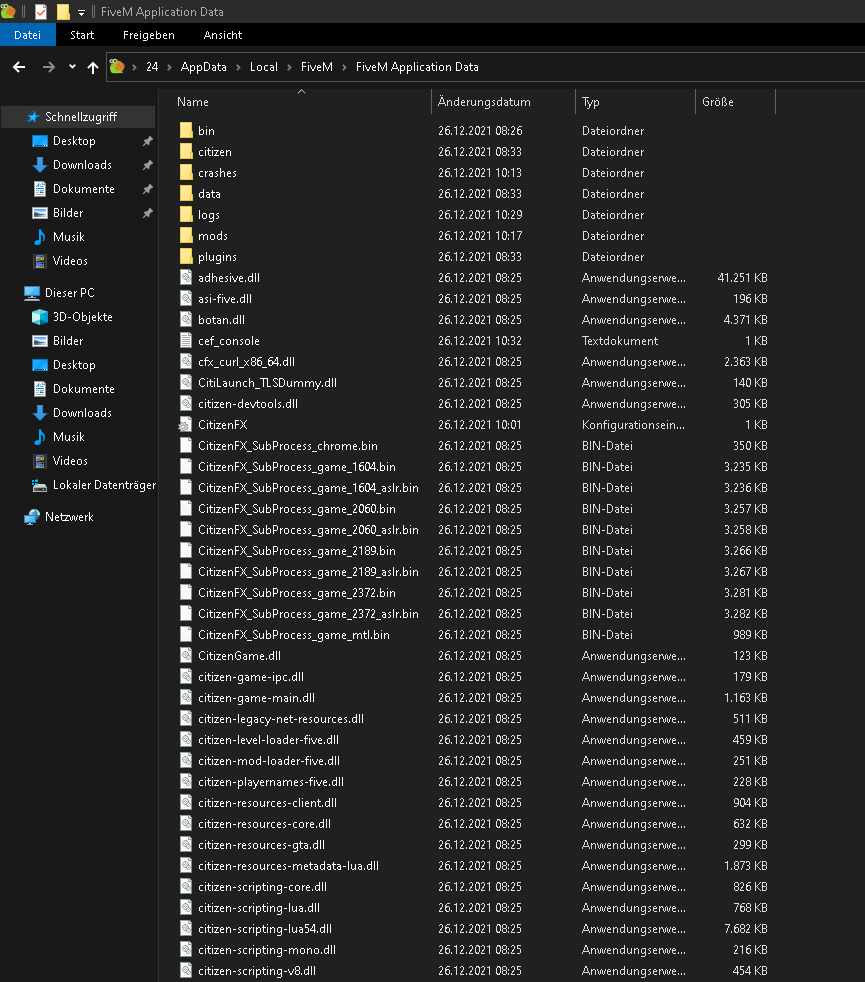Open Properties via the quick access toolbar icon
The image size is (865, 982).
(41, 13)
